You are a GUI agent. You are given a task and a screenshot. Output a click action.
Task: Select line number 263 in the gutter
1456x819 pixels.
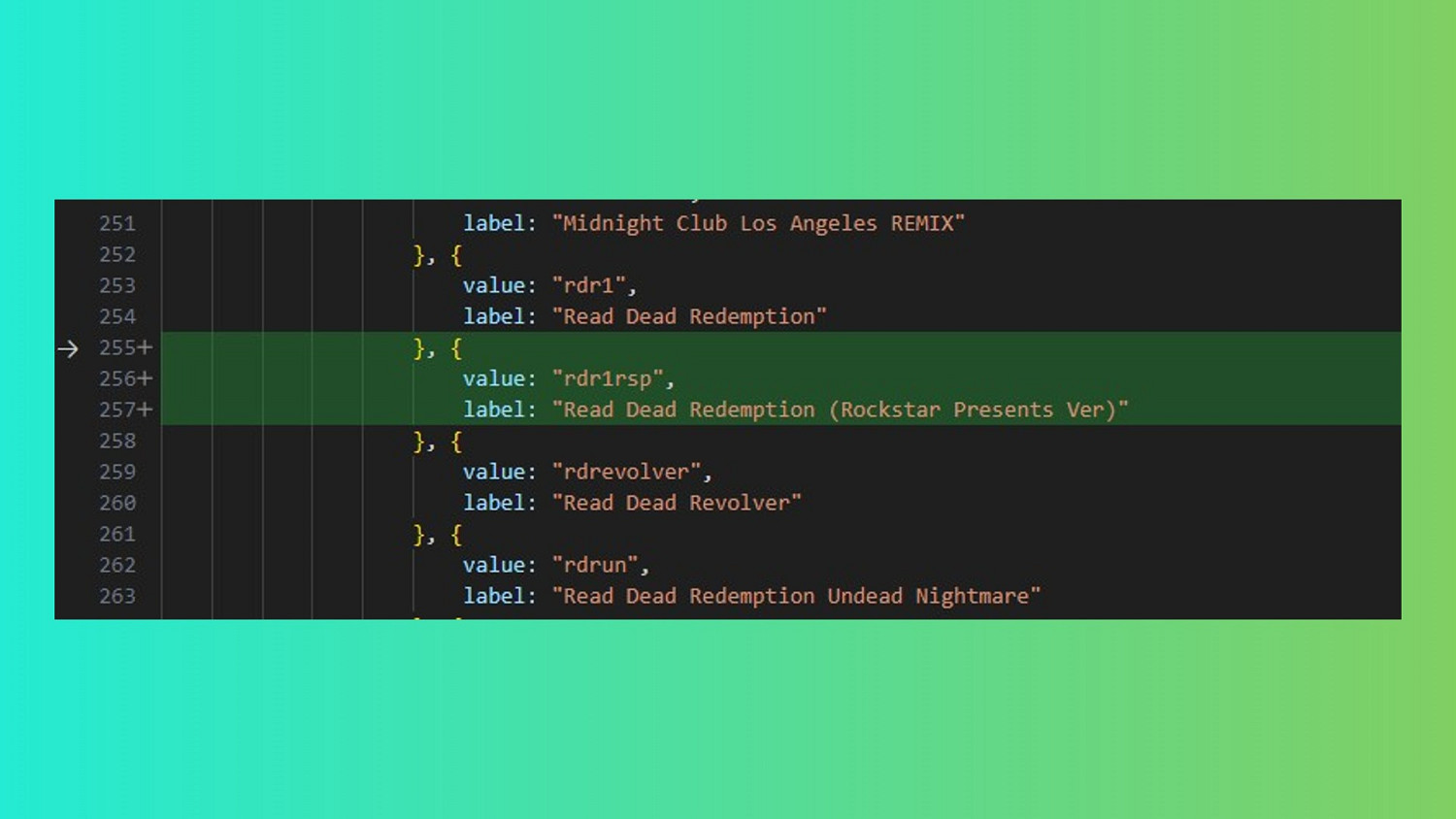coord(117,596)
